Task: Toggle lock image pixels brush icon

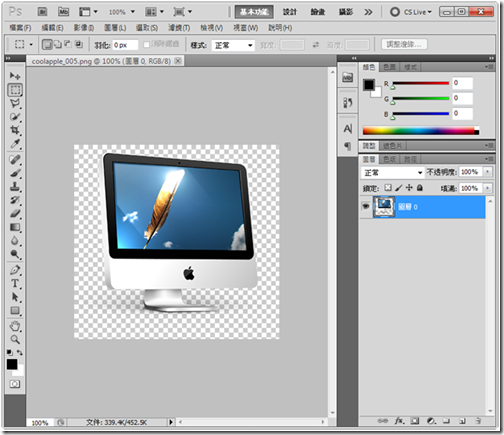Action: click(399, 188)
